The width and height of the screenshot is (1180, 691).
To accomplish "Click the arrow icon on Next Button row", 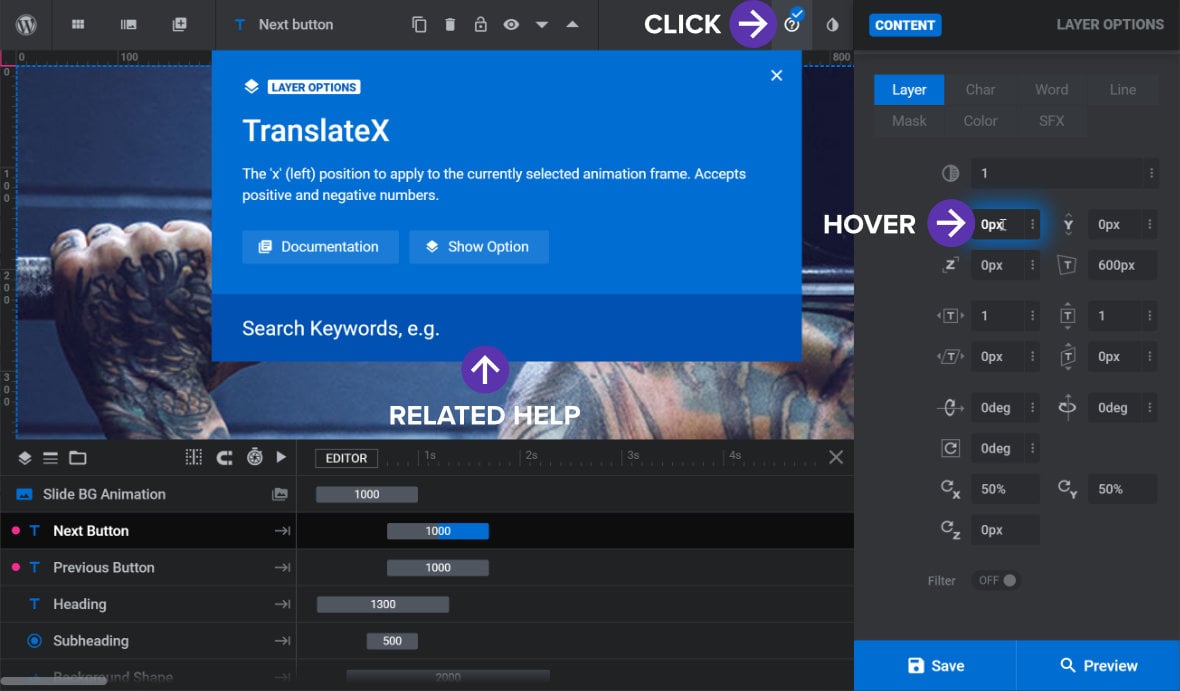I will coord(282,531).
